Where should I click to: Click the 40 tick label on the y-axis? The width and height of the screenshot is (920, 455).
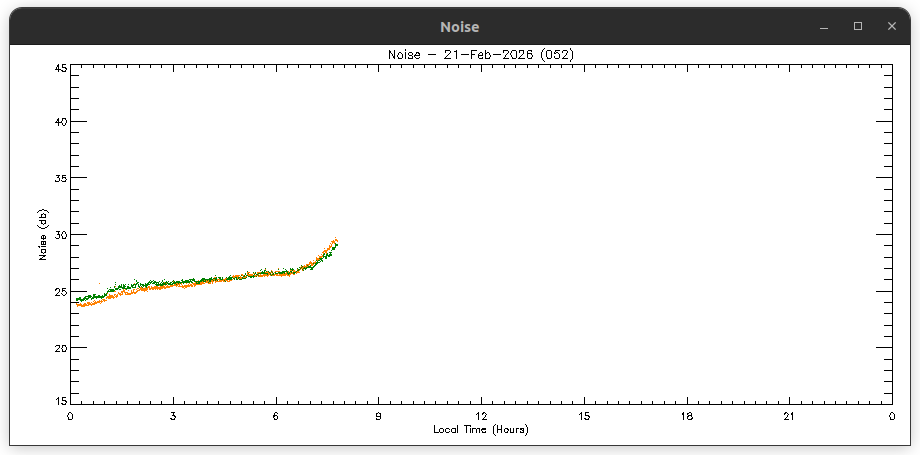click(60, 122)
